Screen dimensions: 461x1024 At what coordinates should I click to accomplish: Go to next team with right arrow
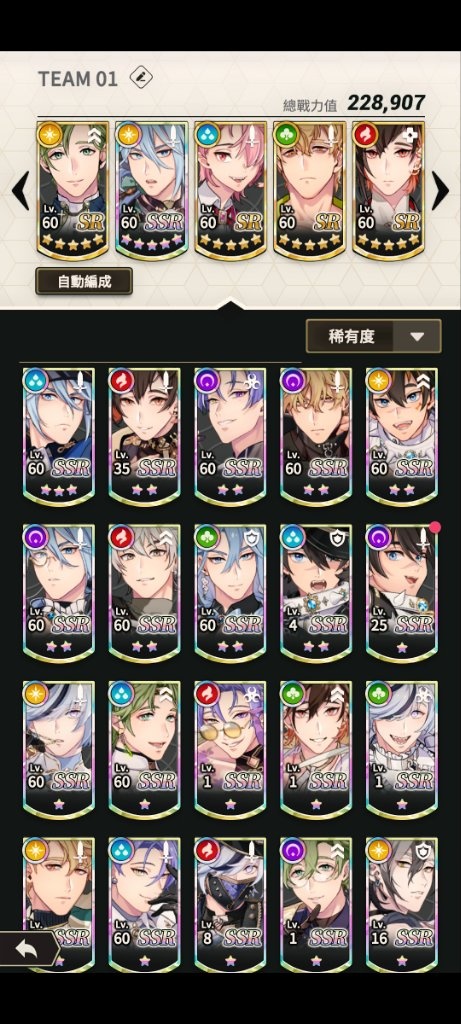click(439, 191)
